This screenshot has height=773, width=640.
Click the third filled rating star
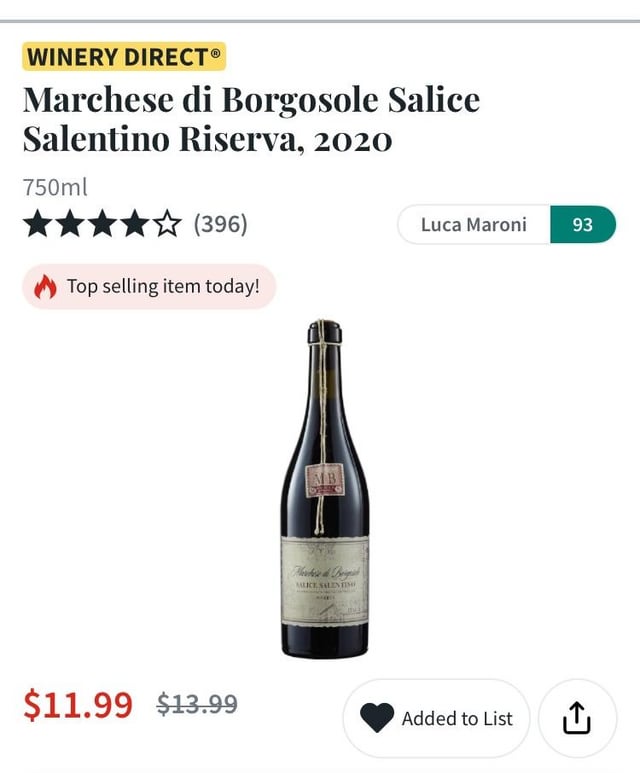[x=102, y=224]
